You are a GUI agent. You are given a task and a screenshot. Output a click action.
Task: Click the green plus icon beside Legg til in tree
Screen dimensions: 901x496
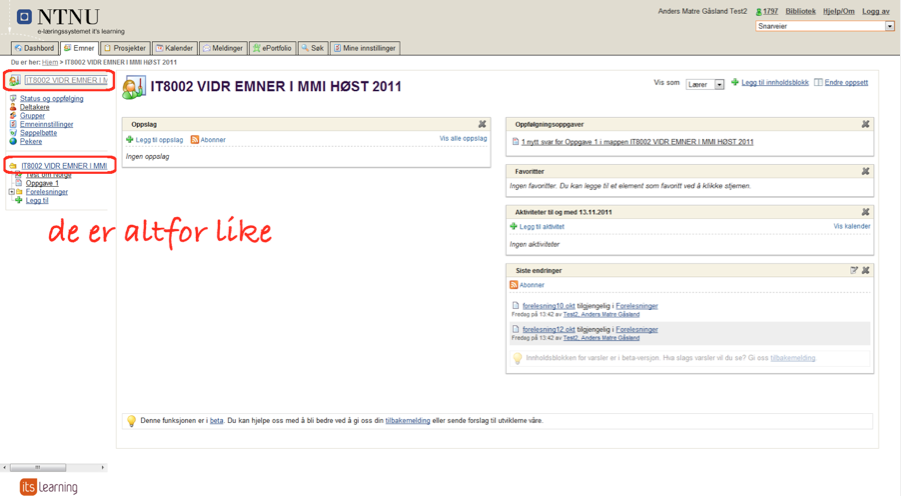[x=19, y=200]
